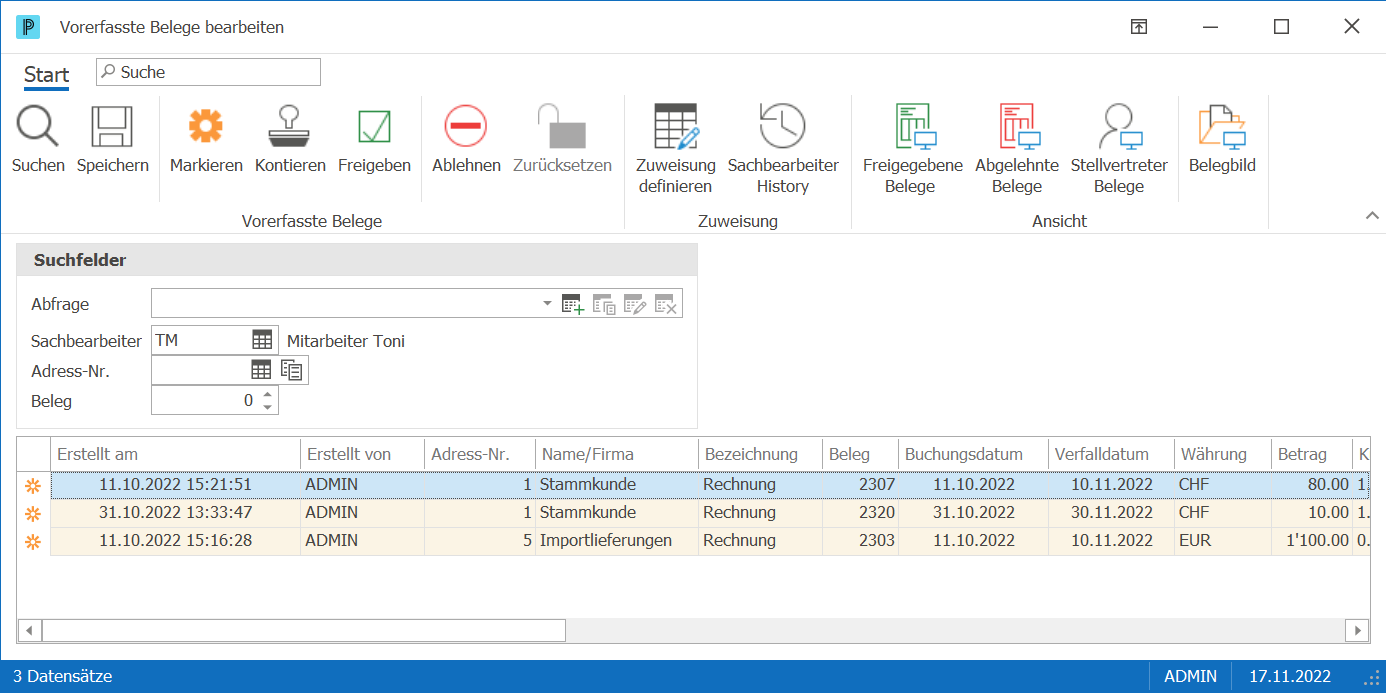Expand the Abfrage dropdown arrow
Screen dimensions: 1386x693
pos(547,303)
